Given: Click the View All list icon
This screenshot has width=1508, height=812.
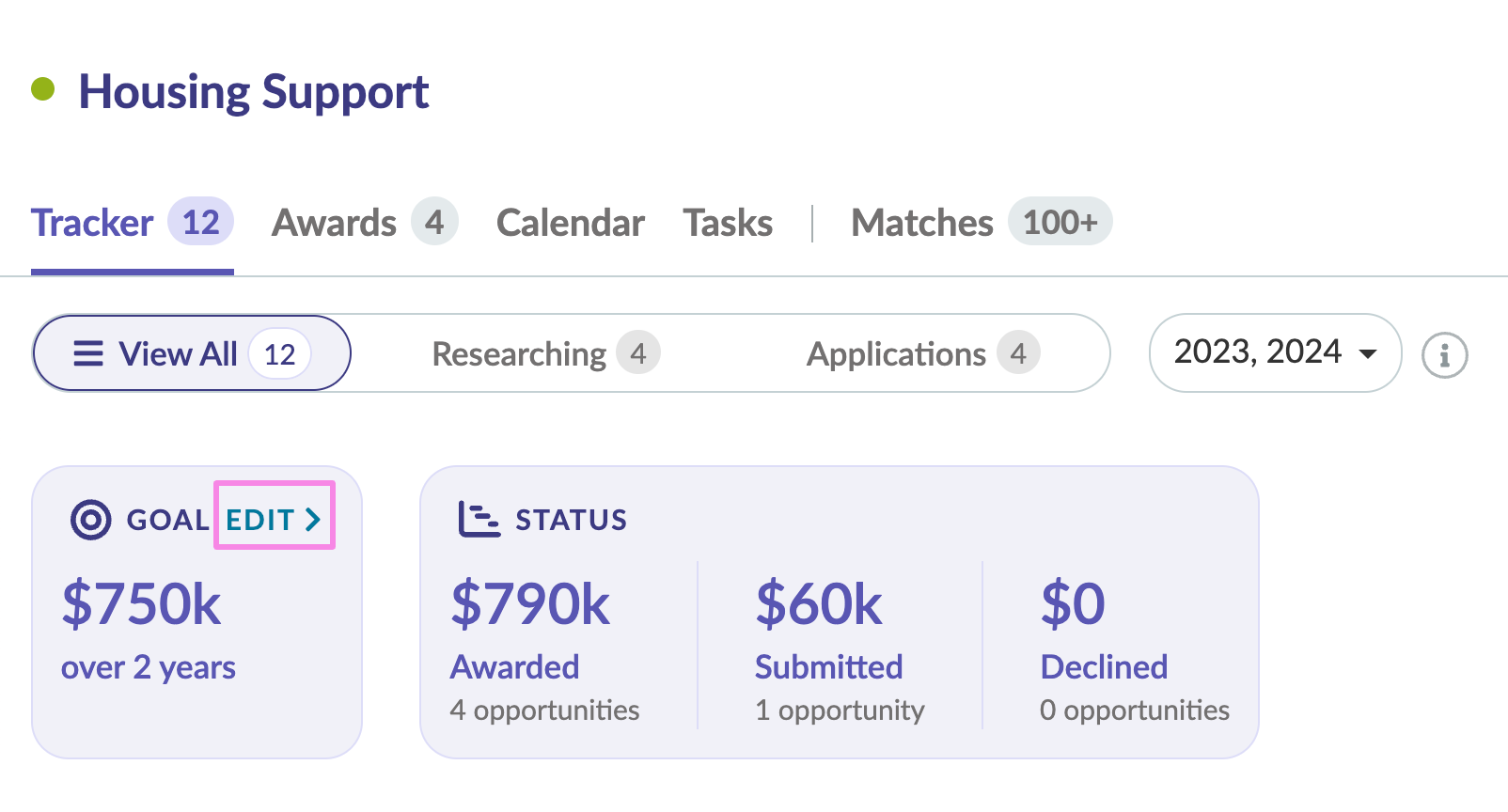Looking at the screenshot, I should point(88,353).
